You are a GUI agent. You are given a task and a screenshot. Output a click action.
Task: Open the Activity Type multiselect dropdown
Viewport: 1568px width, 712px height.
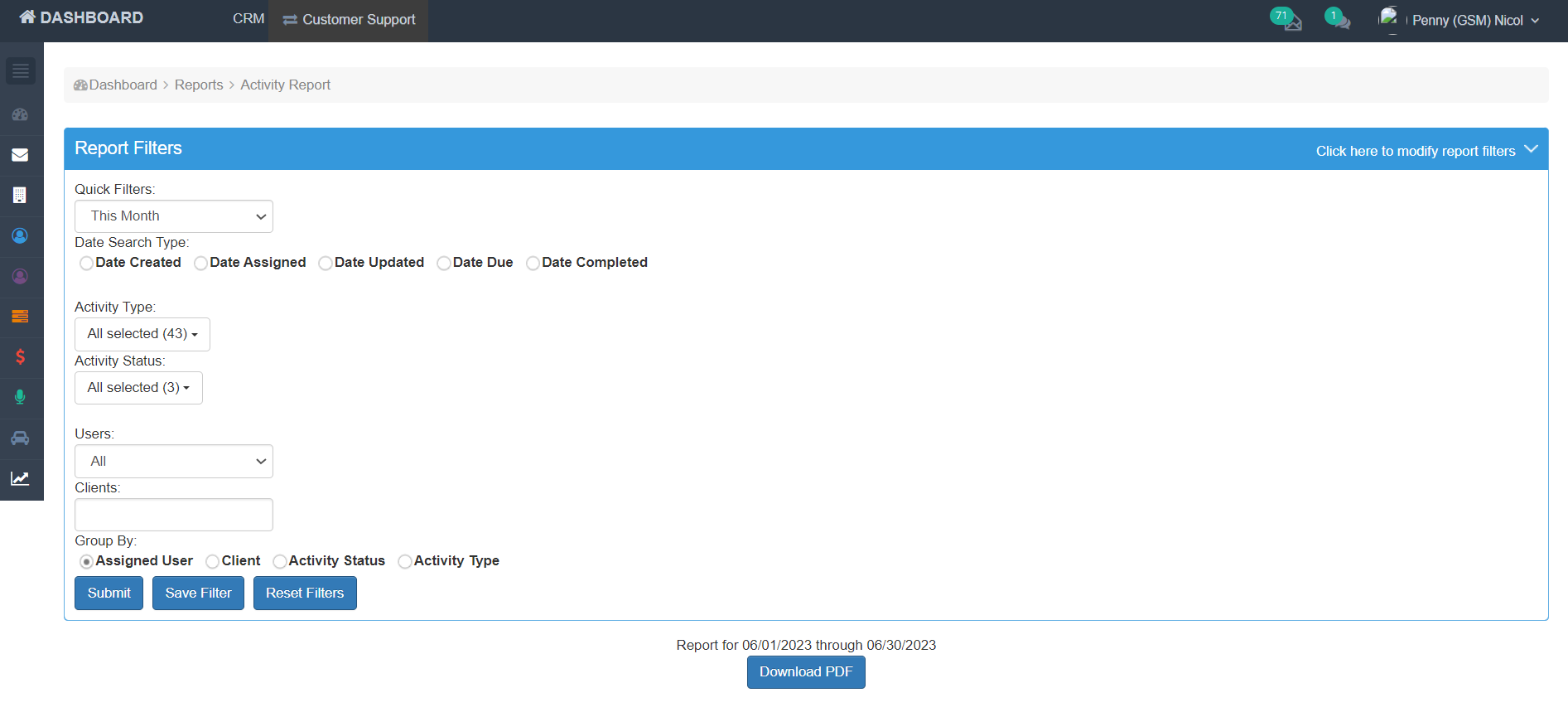tap(142, 334)
